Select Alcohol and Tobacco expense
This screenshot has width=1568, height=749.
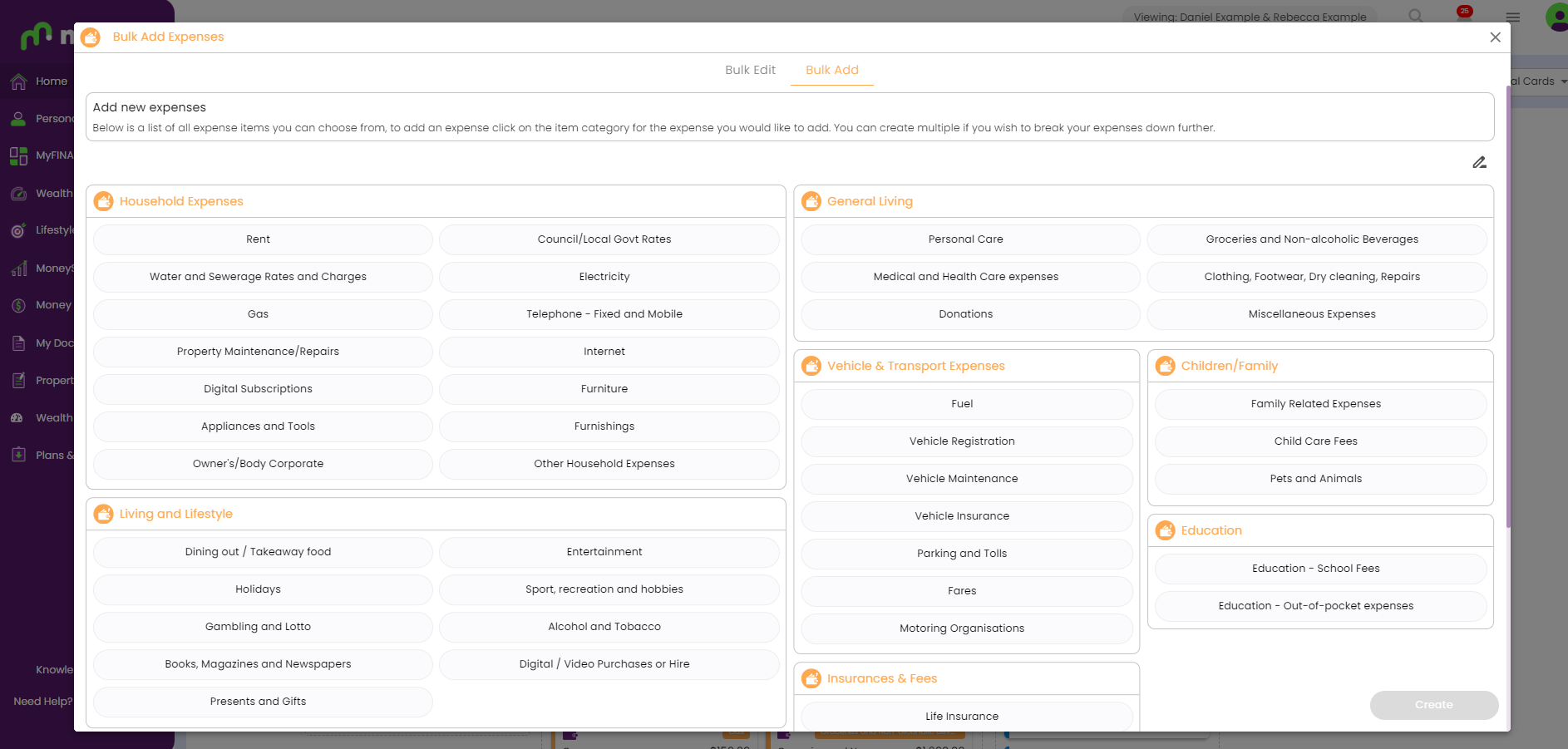tap(609, 627)
